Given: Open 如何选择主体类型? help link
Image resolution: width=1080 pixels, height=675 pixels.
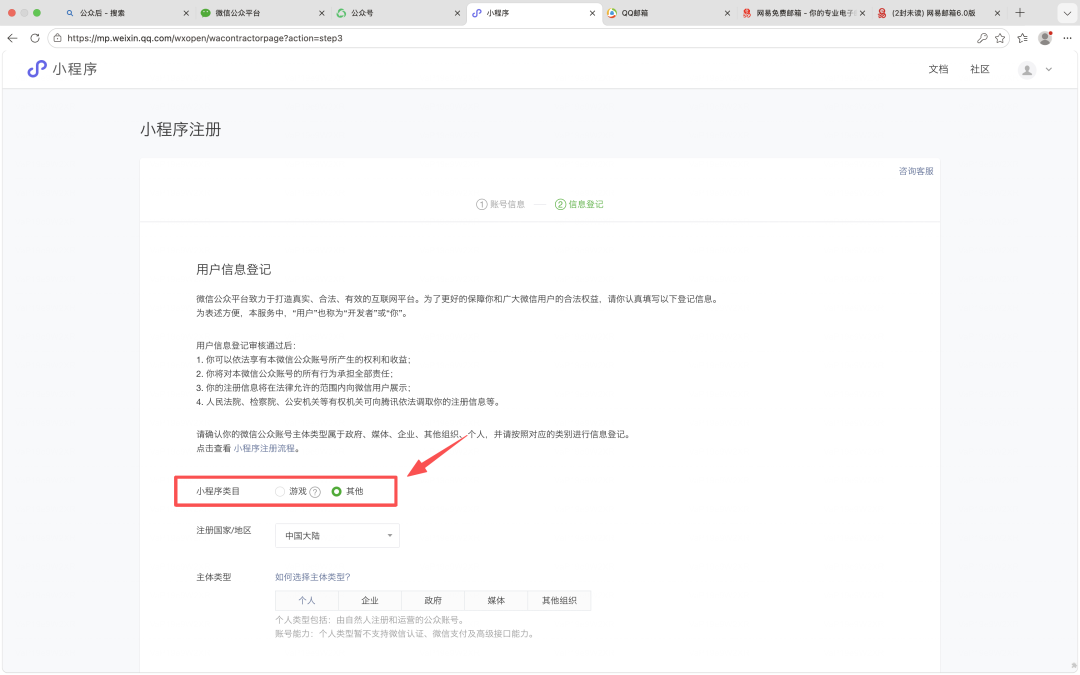Looking at the screenshot, I should click(313, 577).
